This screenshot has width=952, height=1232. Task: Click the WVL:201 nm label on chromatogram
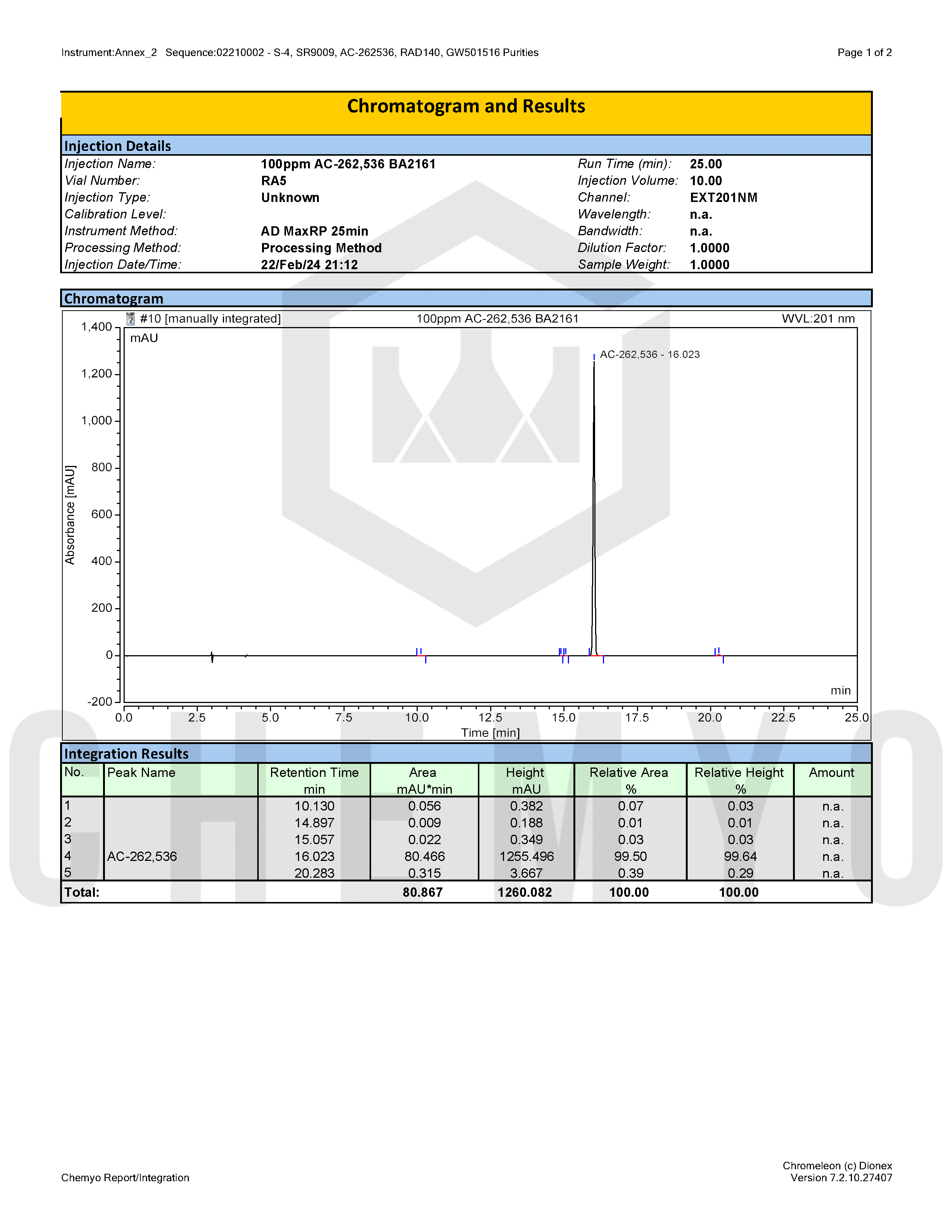tap(818, 319)
